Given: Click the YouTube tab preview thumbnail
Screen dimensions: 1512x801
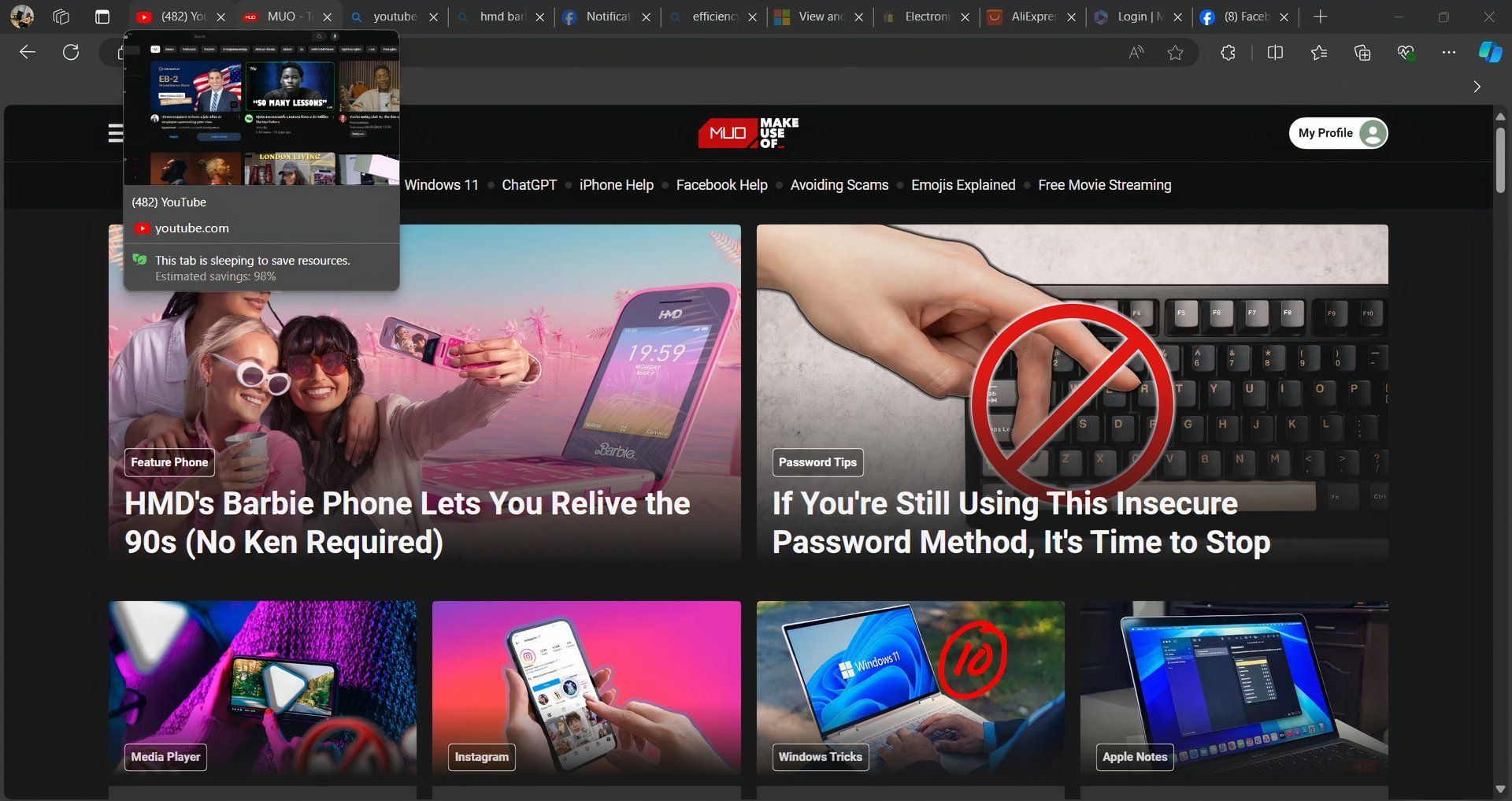Looking at the screenshot, I should (x=261, y=108).
